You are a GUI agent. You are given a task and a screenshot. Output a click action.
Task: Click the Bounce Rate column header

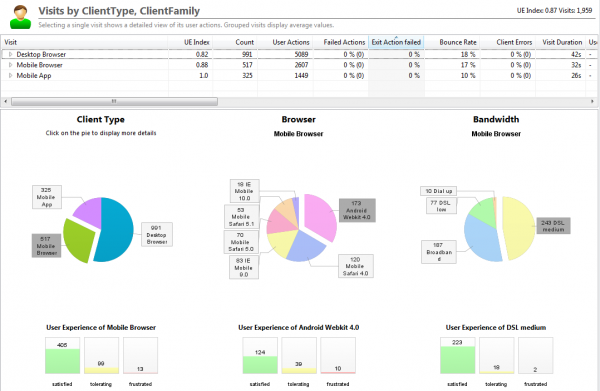tap(458, 42)
